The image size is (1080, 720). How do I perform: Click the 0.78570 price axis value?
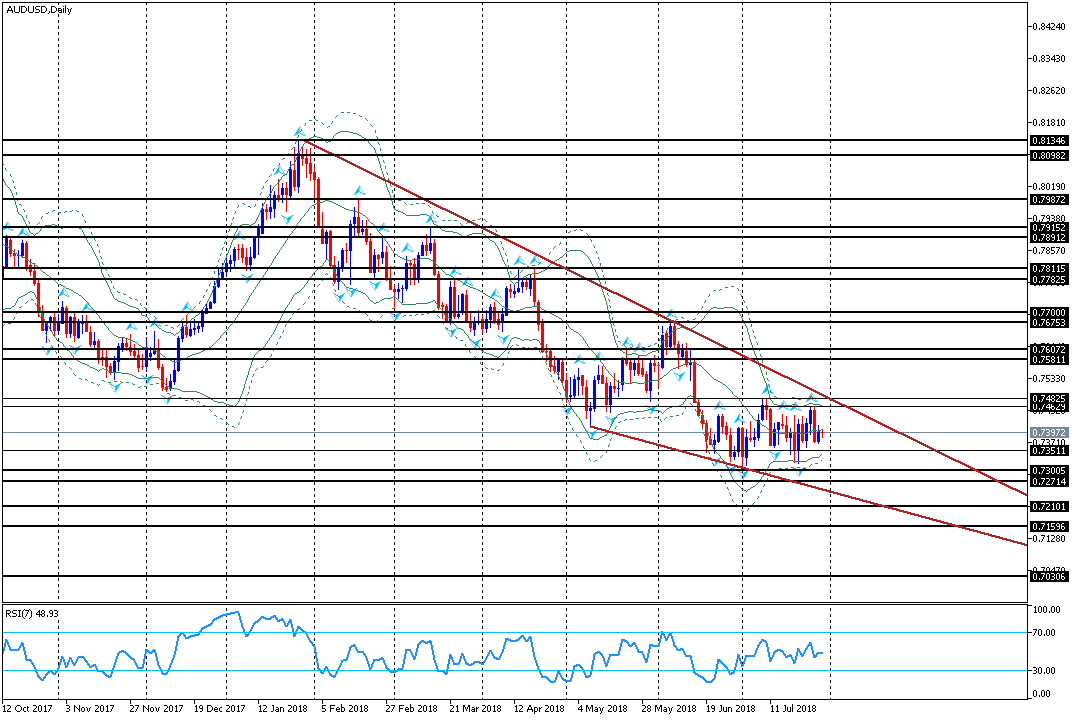pos(1048,250)
